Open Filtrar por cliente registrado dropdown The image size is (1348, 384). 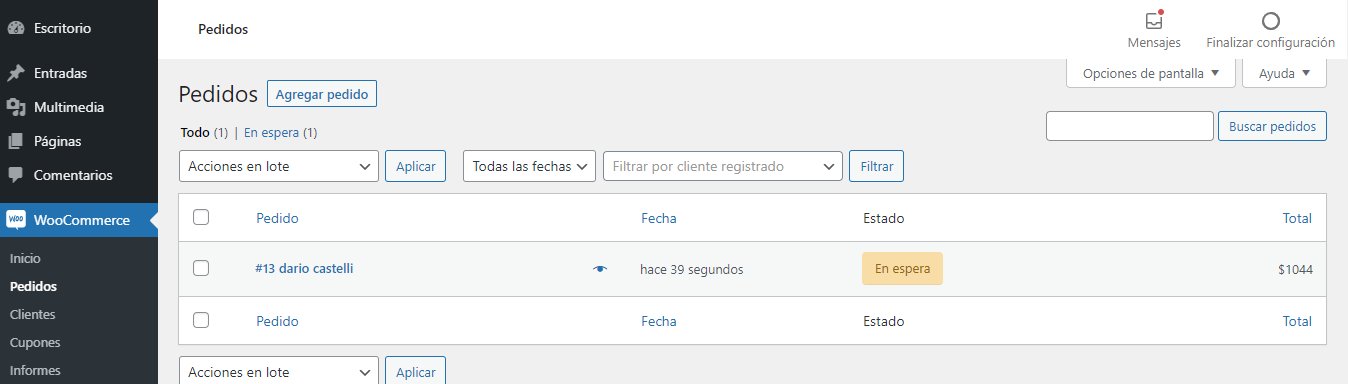[x=723, y=166]
